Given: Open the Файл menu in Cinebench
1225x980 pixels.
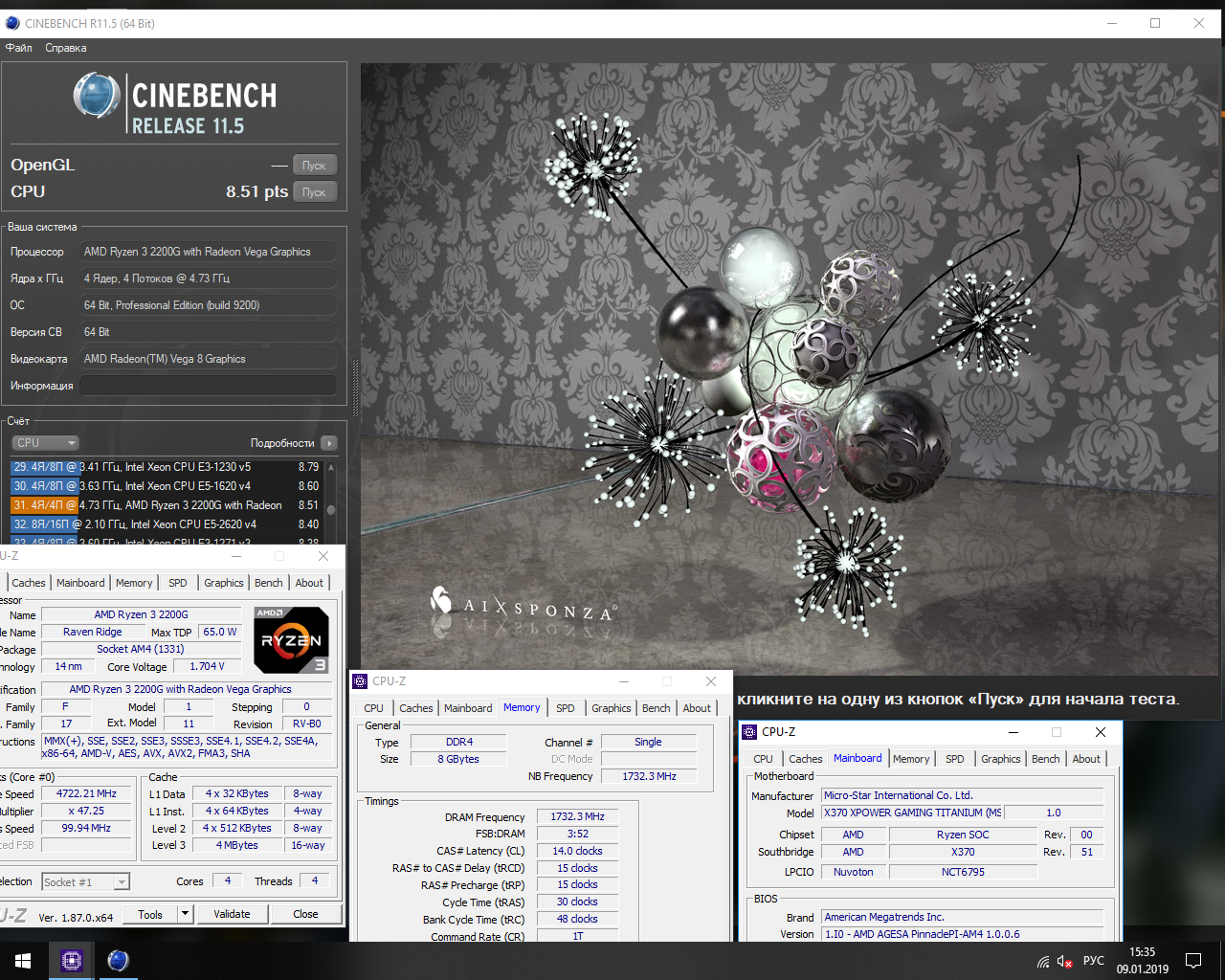Looking at the screenshot, I should 18,48.
